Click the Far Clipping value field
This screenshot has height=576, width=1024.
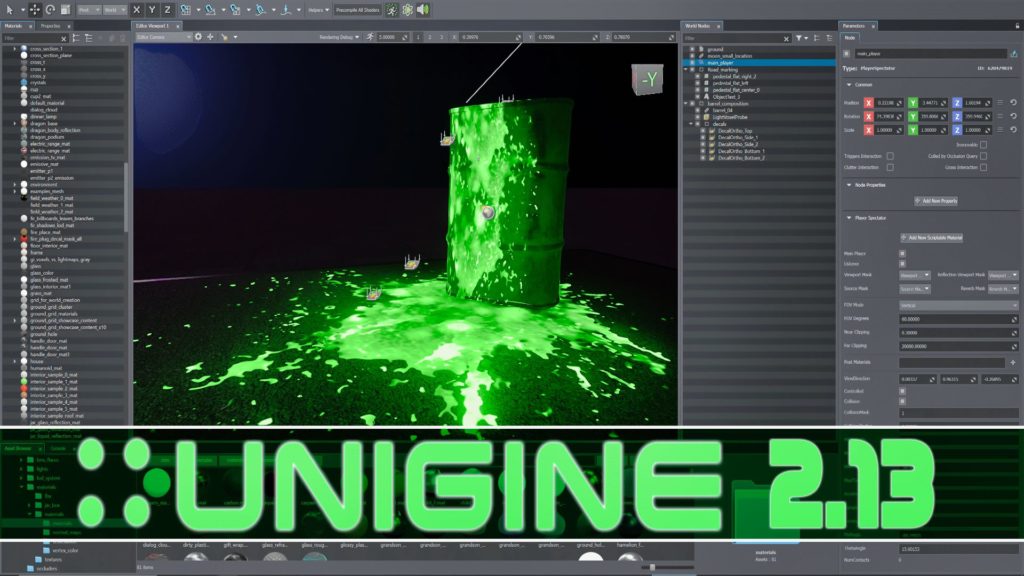(x=958, y=346)
